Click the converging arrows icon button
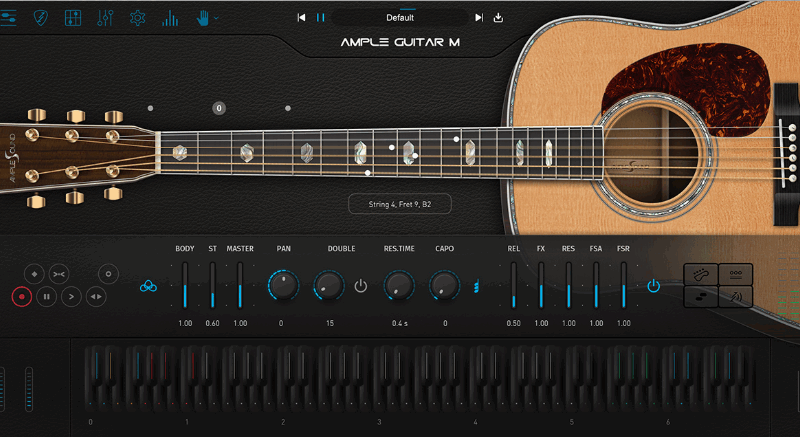 click(x=59, y=274)
